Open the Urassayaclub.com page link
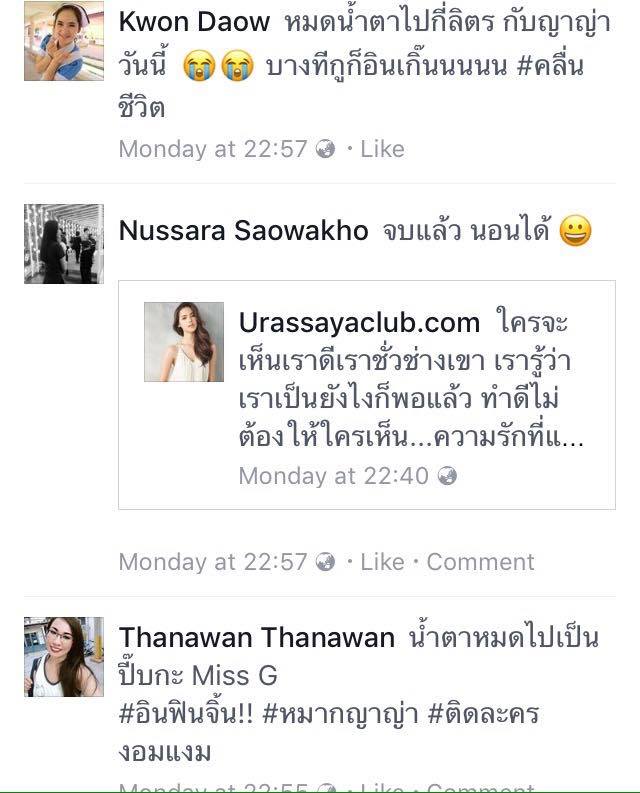This screenshot has height=793, width=640. [x=359, y=323]
